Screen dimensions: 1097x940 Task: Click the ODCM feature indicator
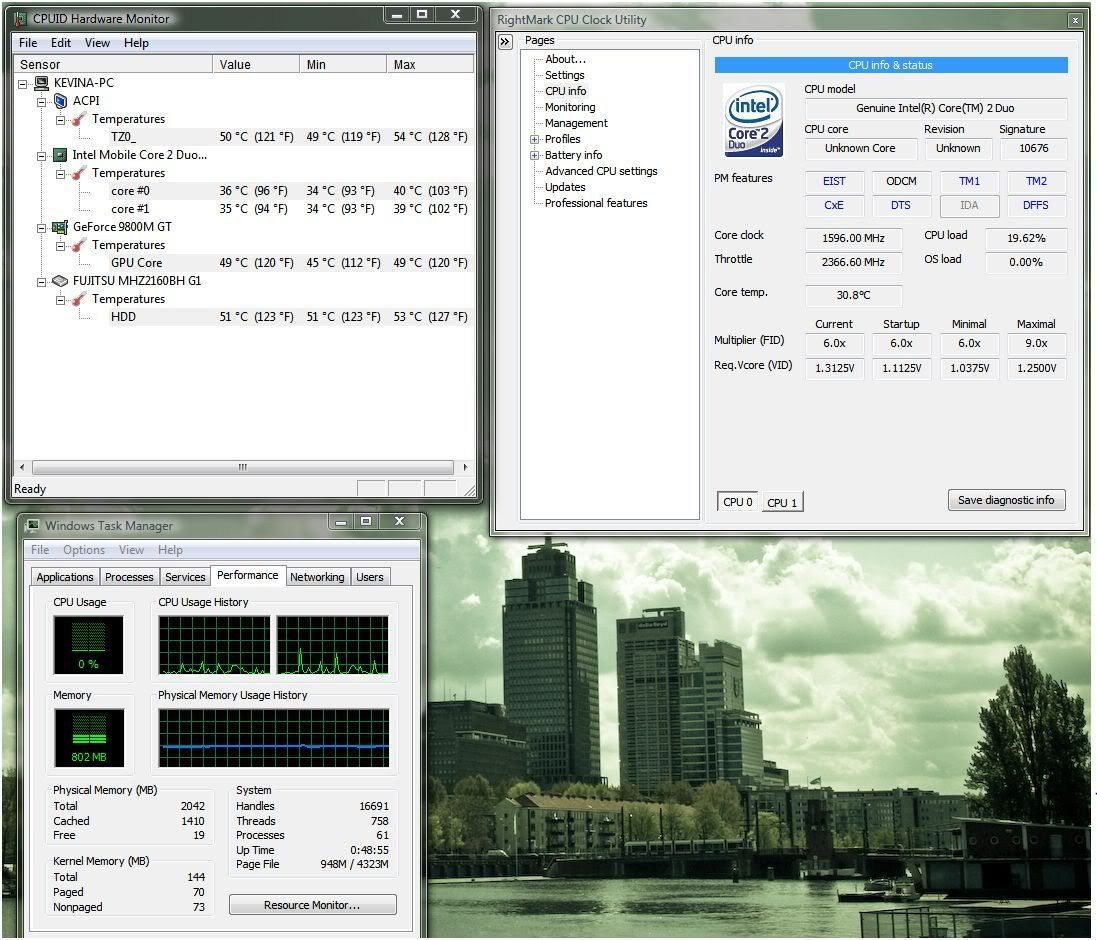901,181
